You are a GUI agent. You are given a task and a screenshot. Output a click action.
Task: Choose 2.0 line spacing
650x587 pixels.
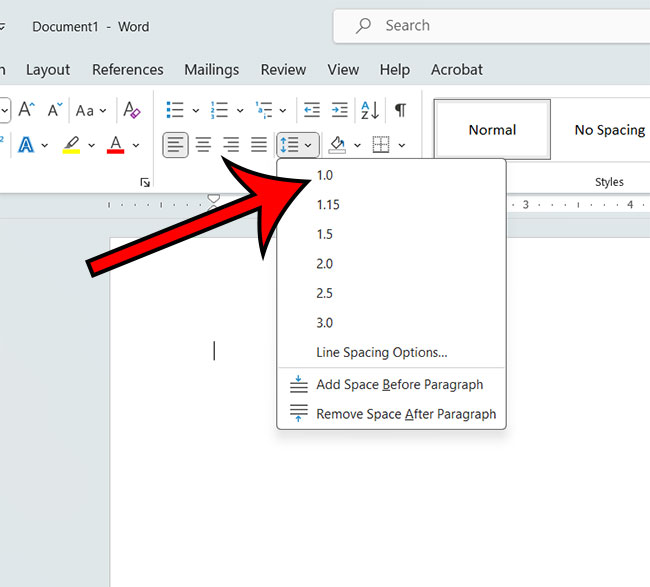tap(391, 264)
